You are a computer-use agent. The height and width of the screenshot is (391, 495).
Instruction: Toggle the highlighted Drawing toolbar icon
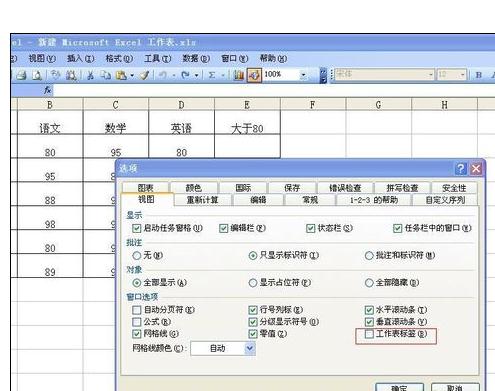(254, 75)
